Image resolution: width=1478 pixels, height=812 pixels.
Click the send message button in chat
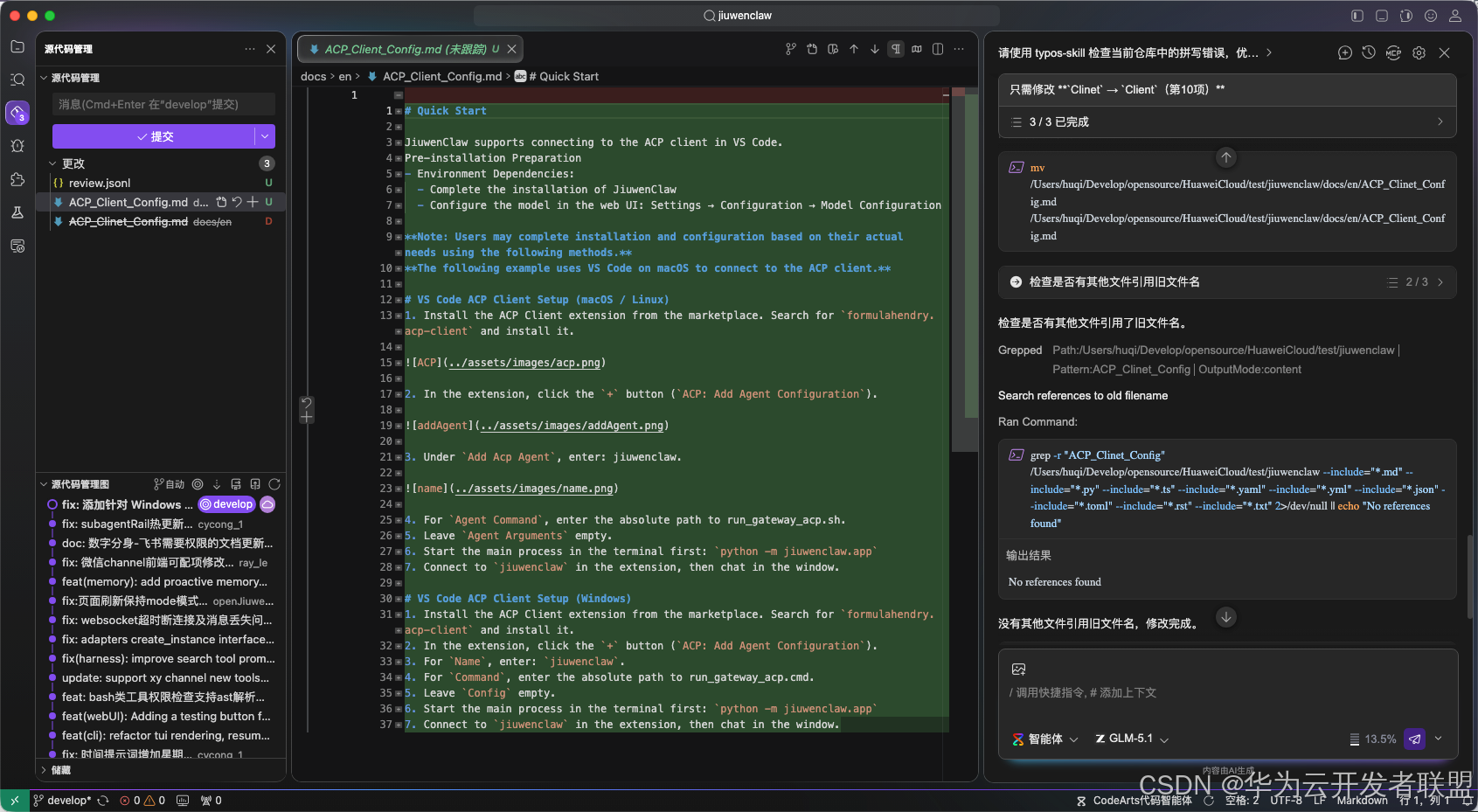coord(1414,739)
